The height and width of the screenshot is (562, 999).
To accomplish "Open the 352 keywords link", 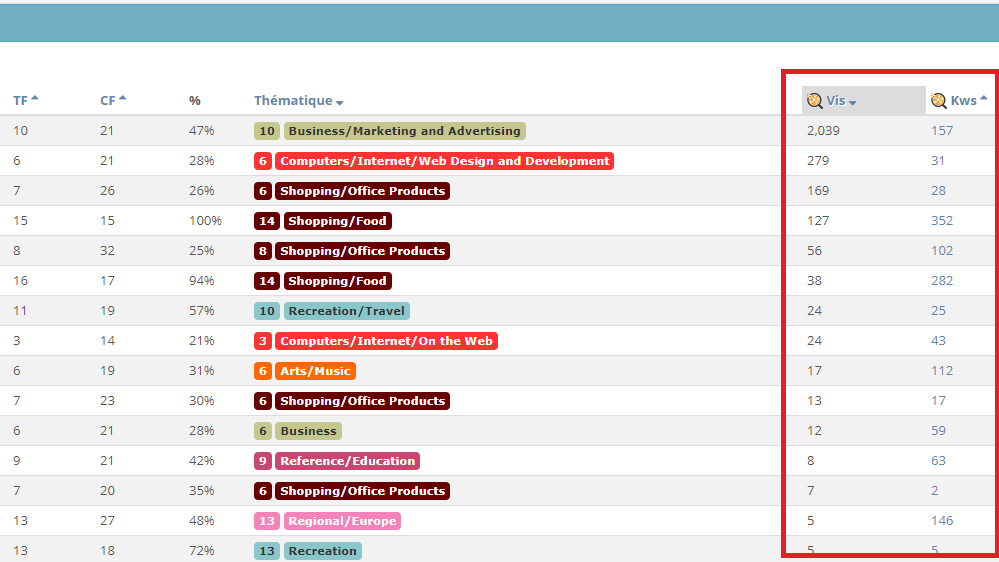I will [x=942, y=220].
